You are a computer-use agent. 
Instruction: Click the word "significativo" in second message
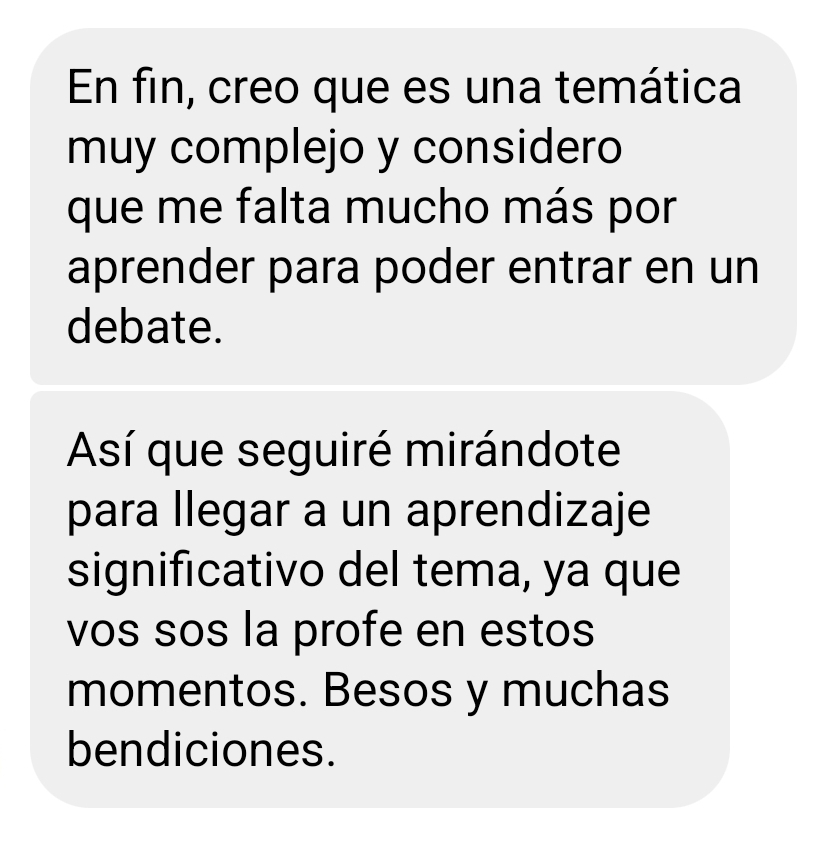tap(195, 572)
